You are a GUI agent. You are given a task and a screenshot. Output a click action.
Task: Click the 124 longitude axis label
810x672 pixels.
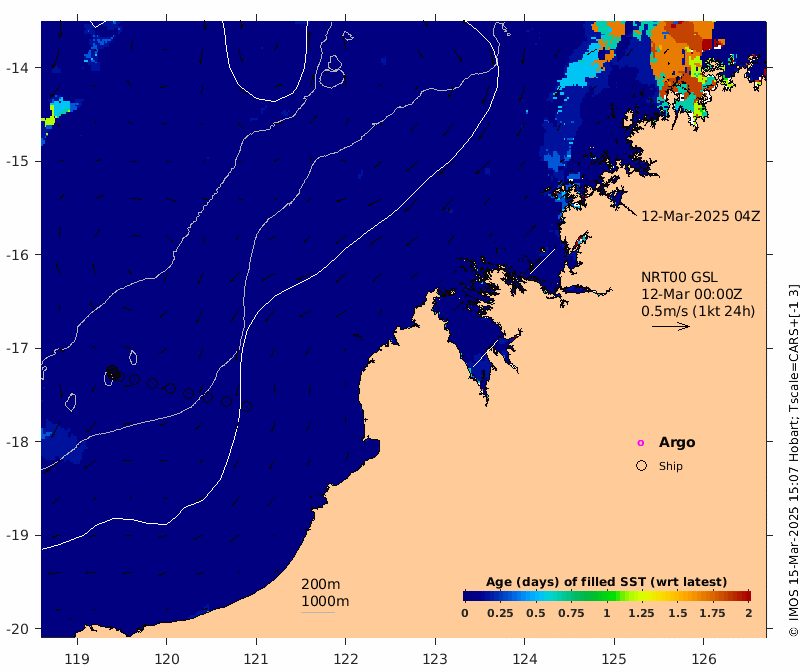(x=524, y=659)
